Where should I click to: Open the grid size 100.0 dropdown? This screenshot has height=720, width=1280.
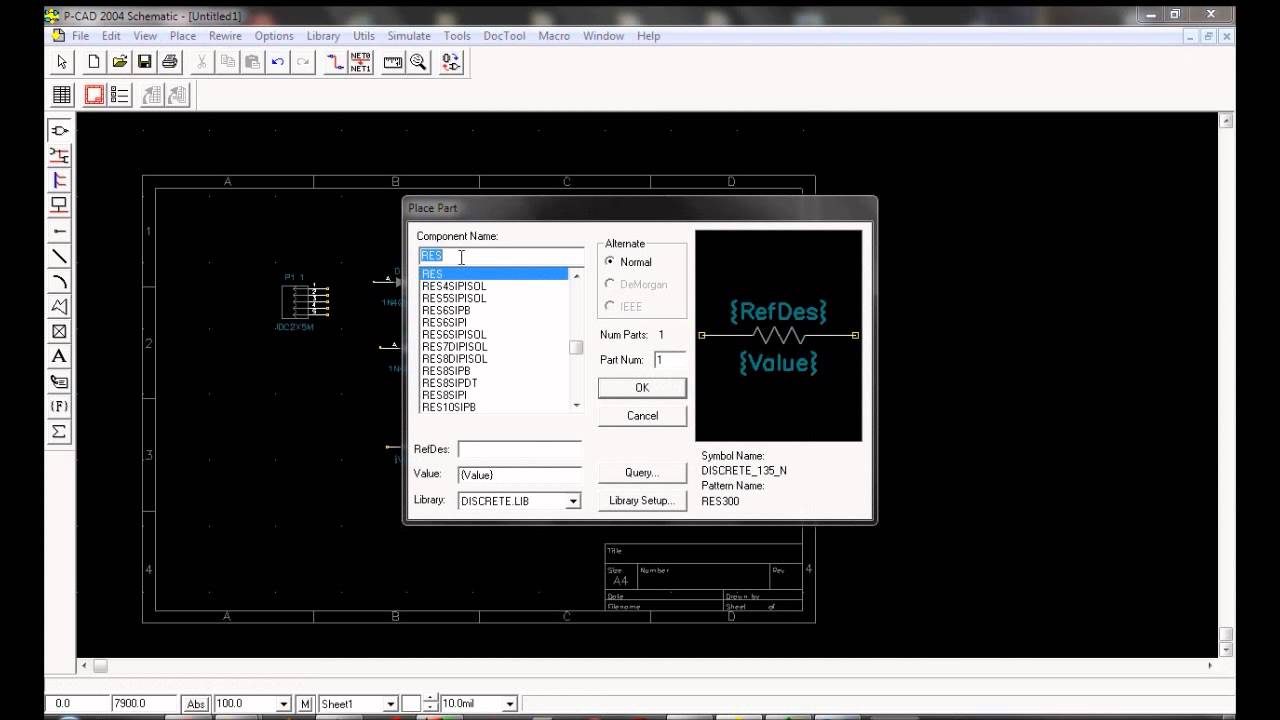[284, 704]
